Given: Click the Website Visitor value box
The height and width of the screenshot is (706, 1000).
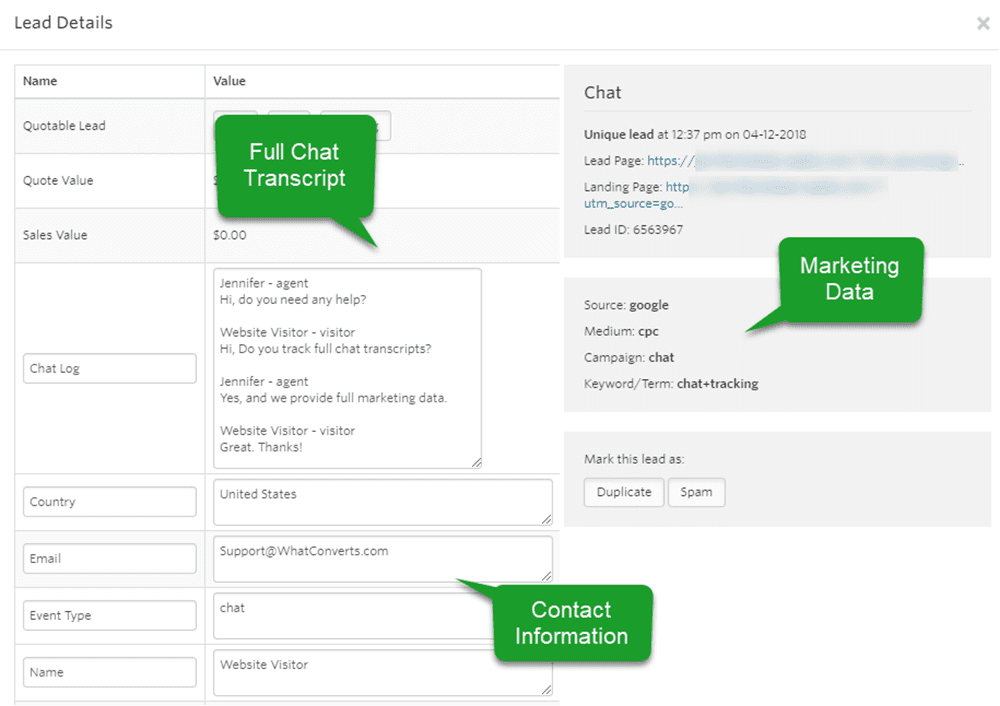Looking at the screenshot, I should pyautogui.click(x=383, y=672).
